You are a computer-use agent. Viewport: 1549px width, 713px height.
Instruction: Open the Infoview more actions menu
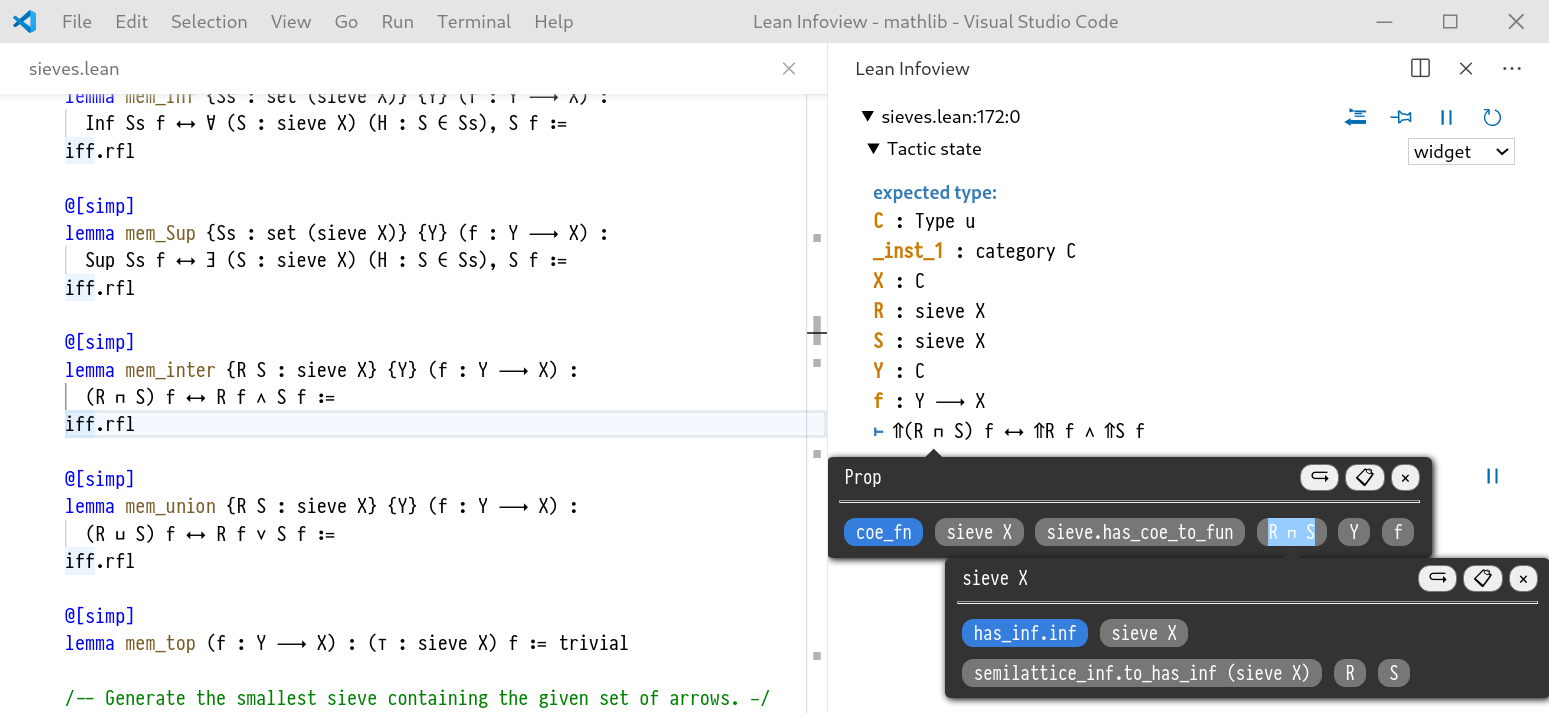[x=1511, y=68]
